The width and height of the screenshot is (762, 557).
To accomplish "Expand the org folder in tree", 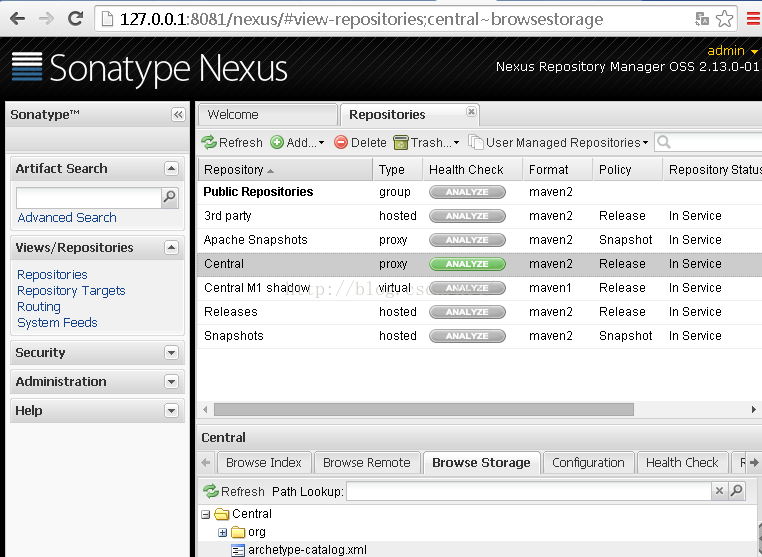I will [223, 532].
